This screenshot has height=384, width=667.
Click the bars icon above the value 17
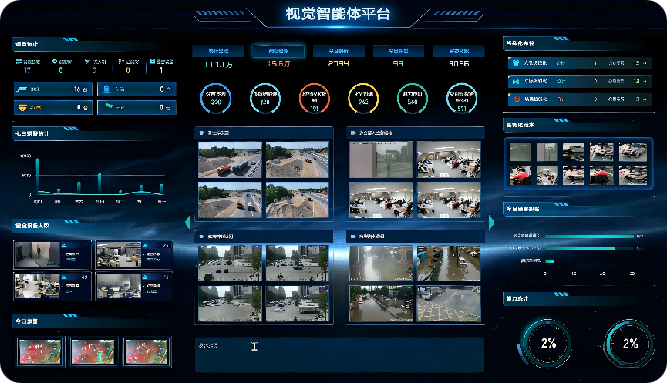pyautogui.click(x=19, y=61)
